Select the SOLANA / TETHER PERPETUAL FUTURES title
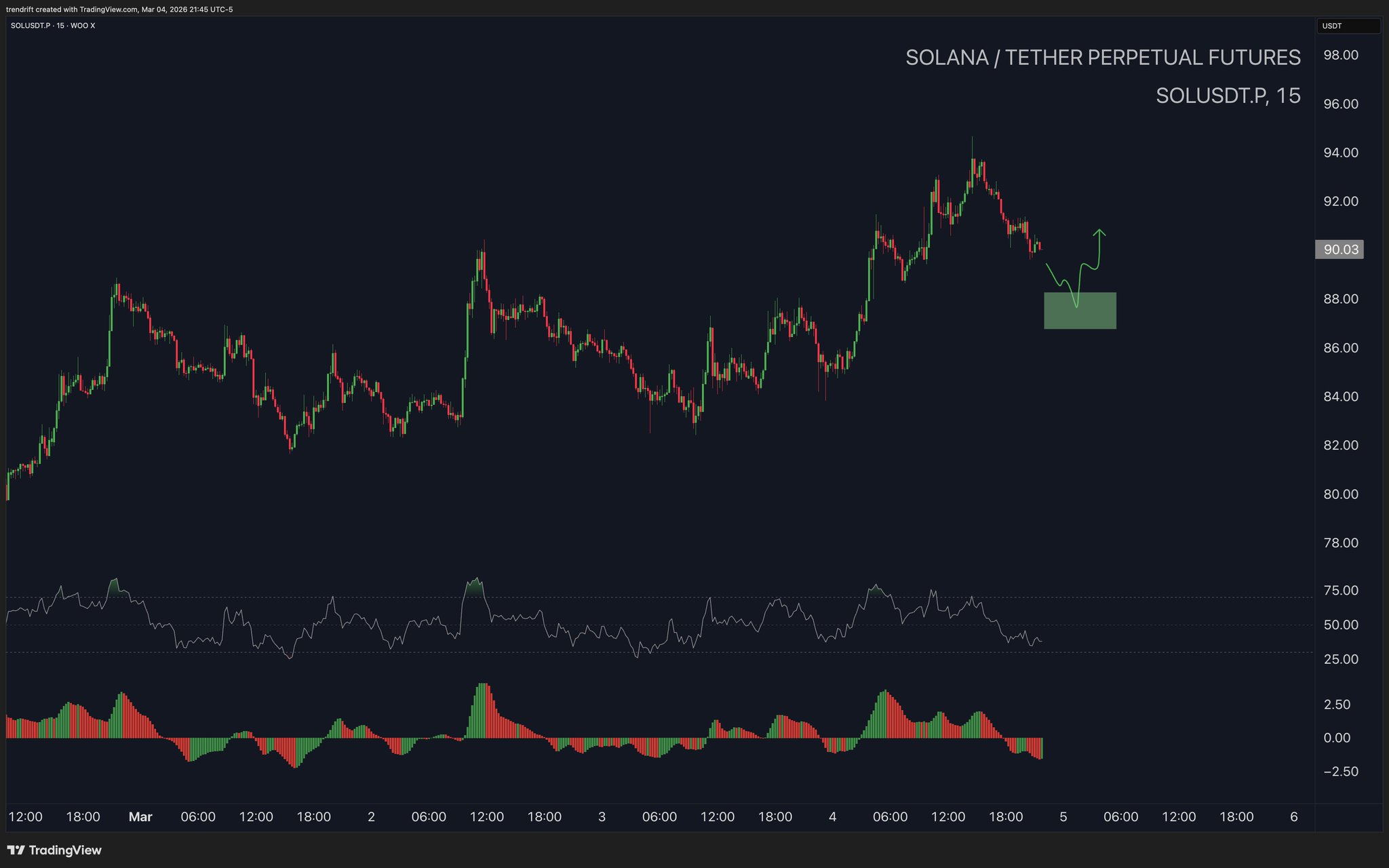 coord(1102,58)
